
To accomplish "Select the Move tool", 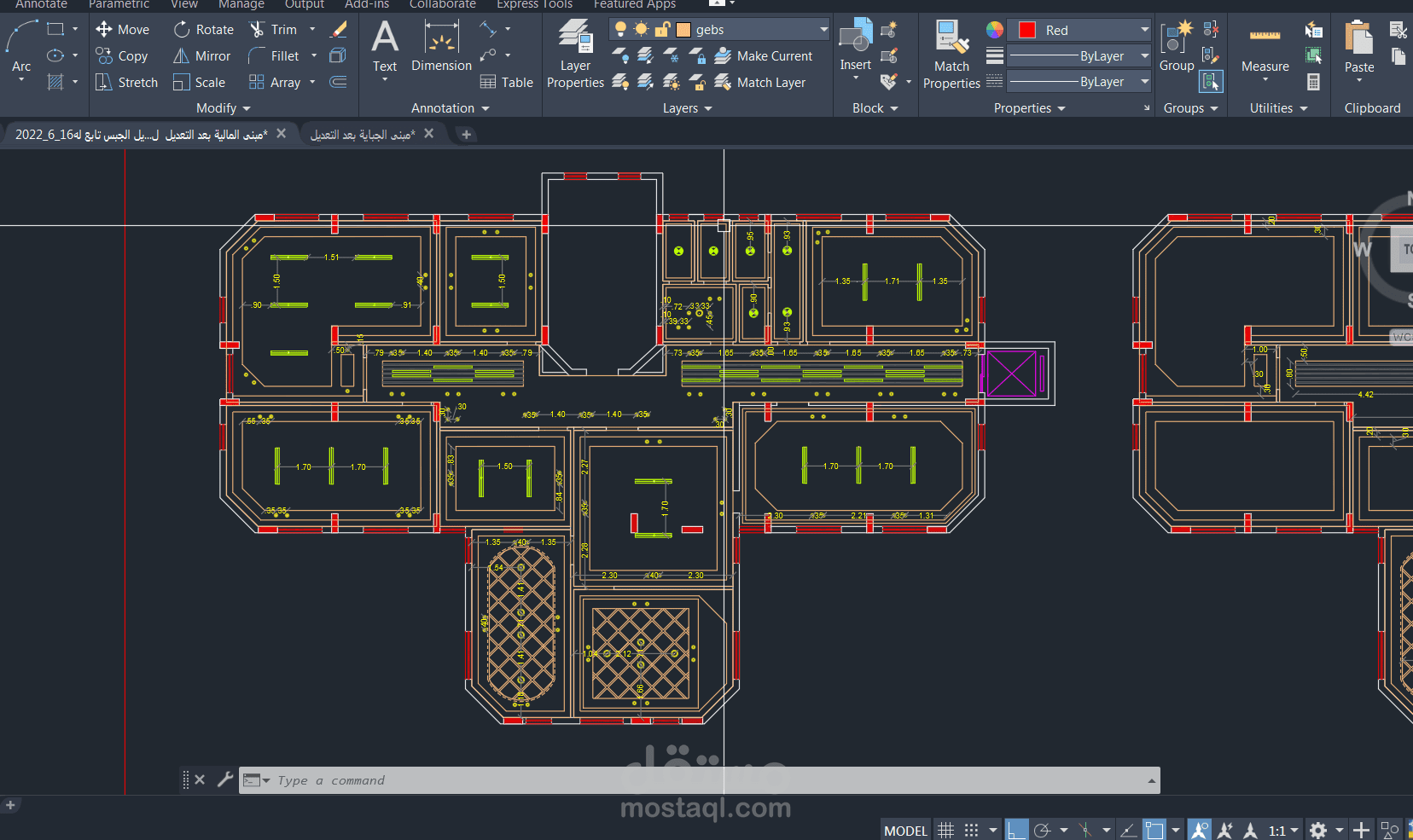I will click(123, 29).
